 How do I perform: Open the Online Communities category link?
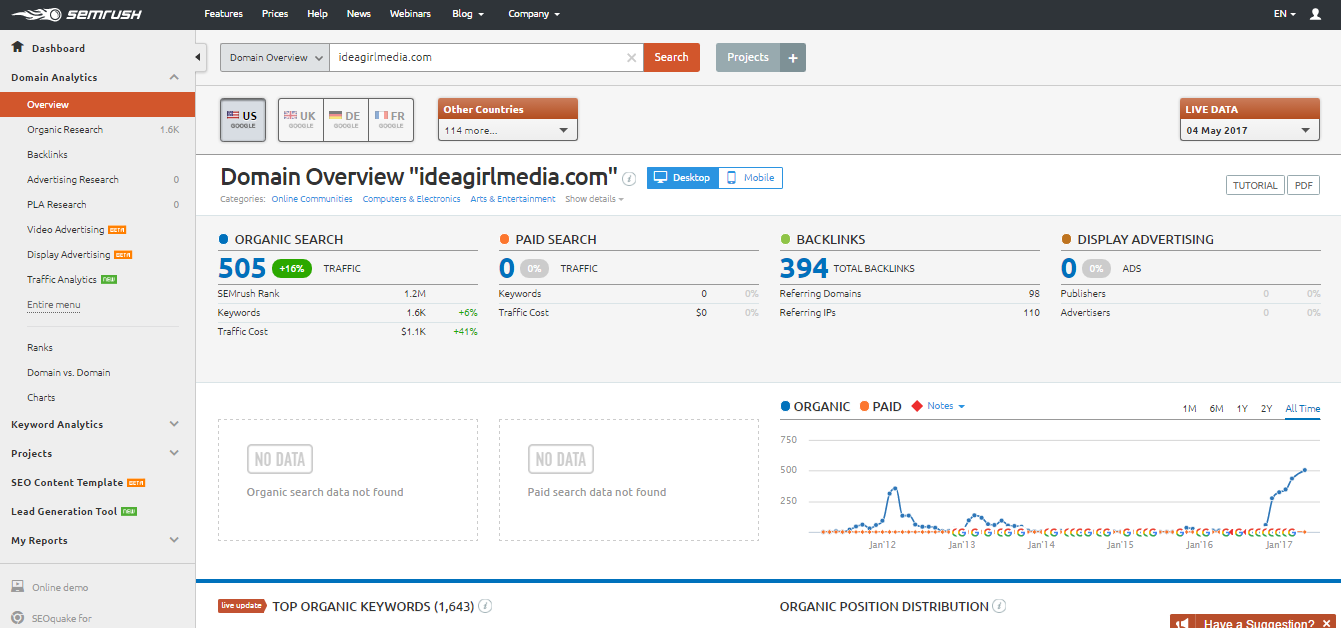[312, 199]
